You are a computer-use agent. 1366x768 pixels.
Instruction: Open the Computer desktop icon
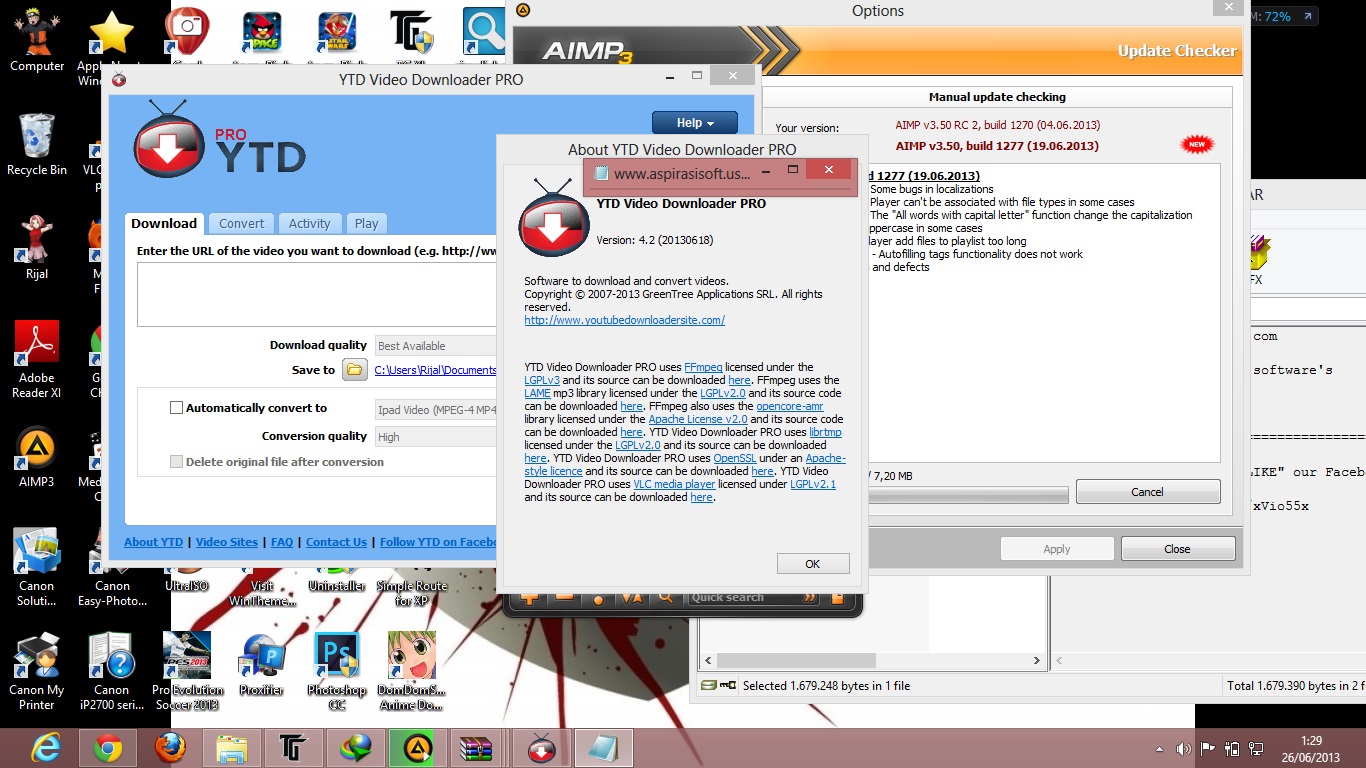(37, 40)
